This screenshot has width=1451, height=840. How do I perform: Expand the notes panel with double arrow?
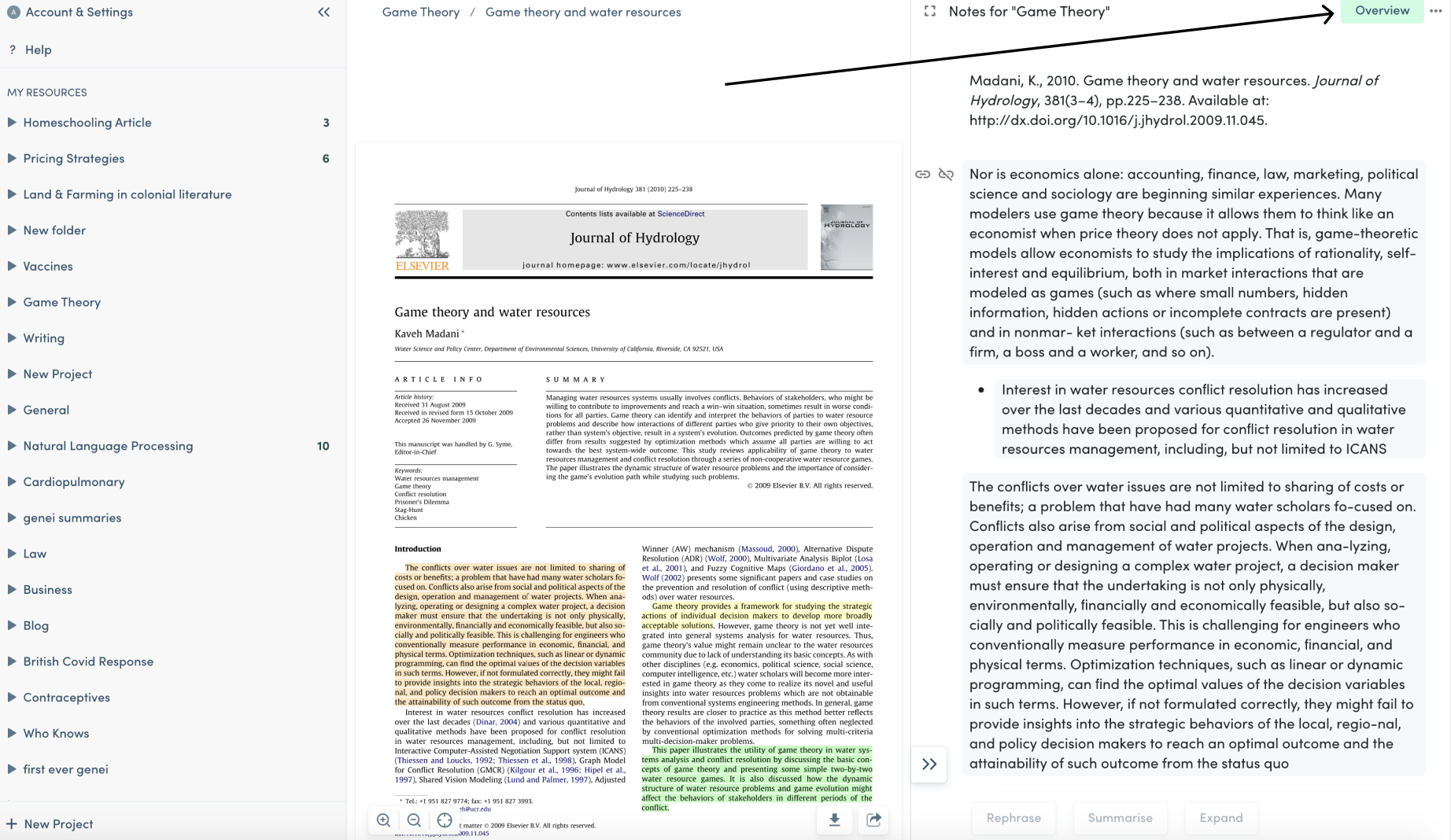click(x=929, y=764)
